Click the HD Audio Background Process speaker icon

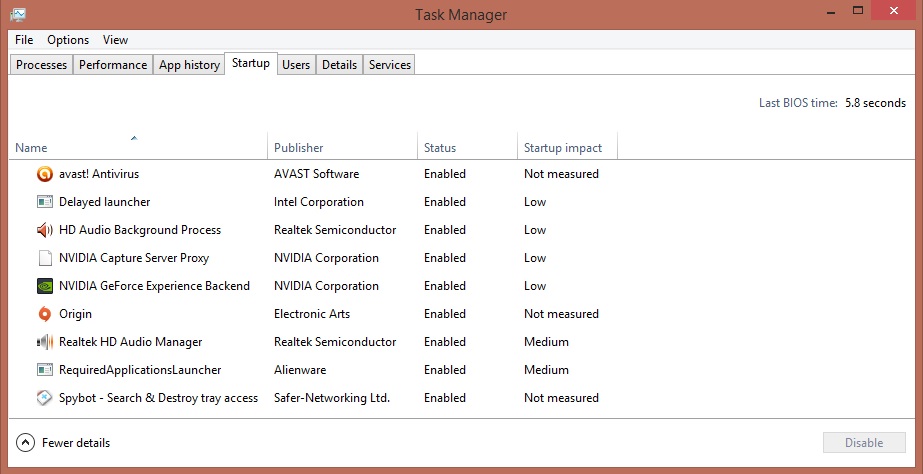45,230
